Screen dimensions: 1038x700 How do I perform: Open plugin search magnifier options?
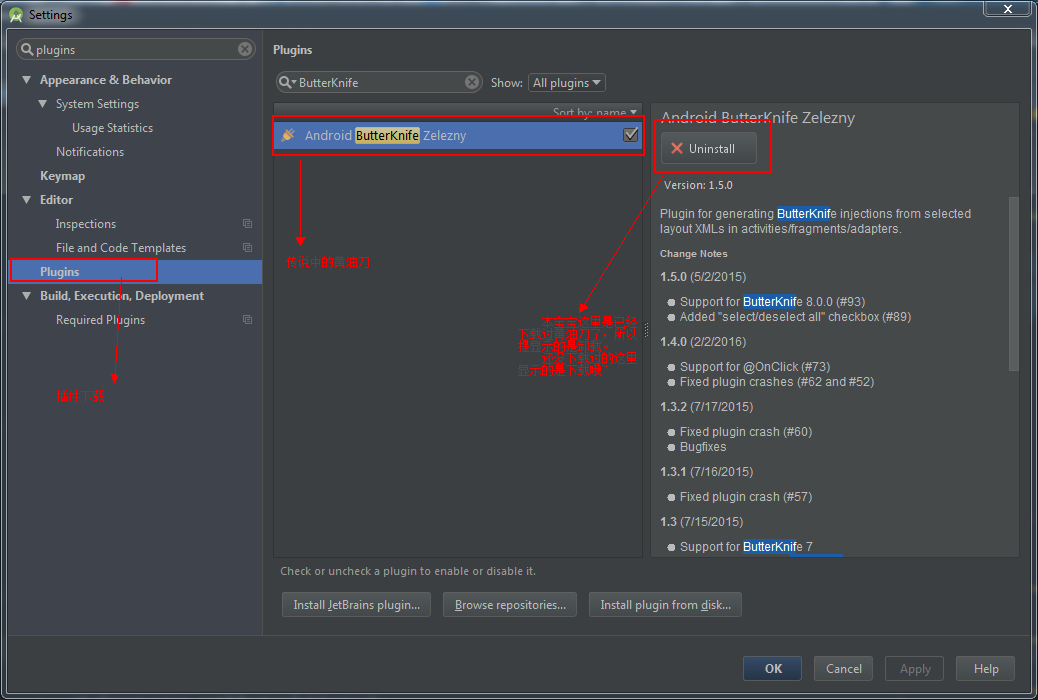click(x=287, y=82)
